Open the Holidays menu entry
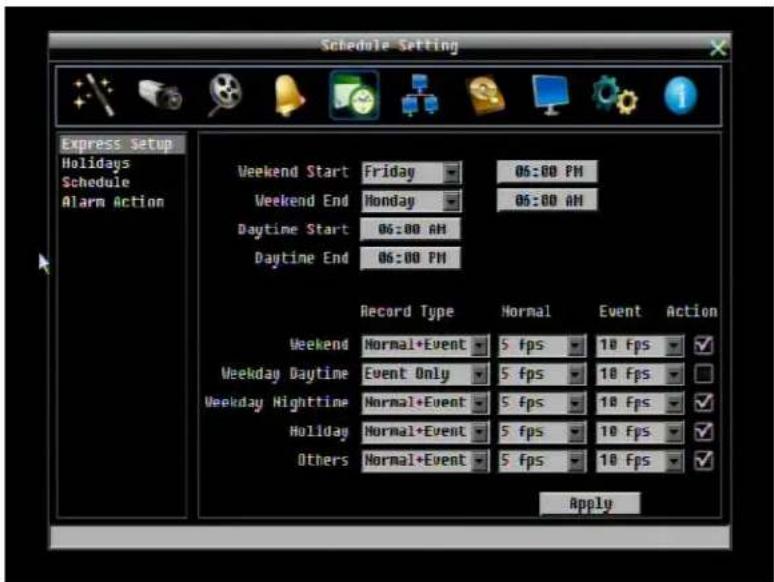Viewport: 774px width, 582px height. [96, 163]
